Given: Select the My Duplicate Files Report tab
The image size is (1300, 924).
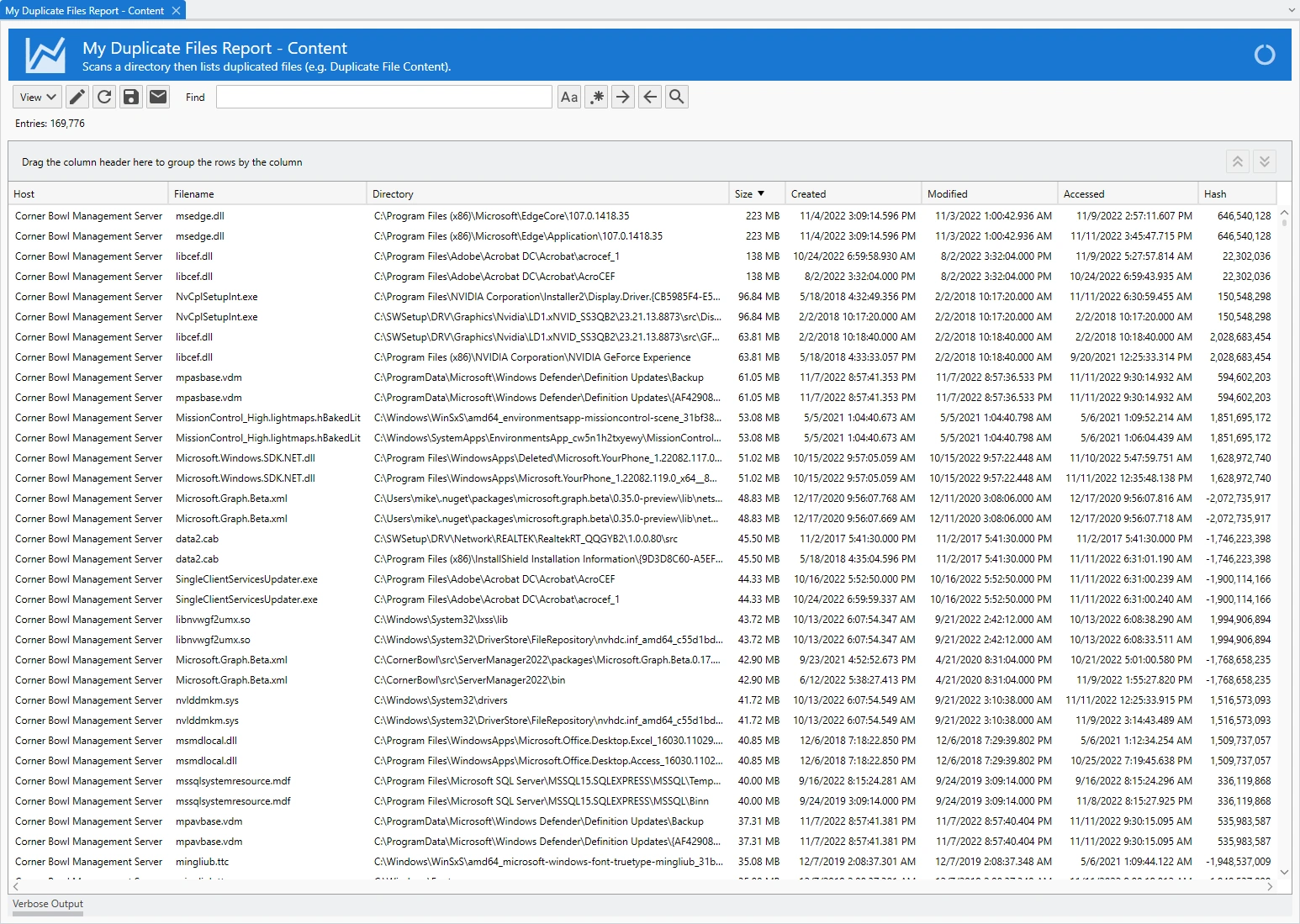Looking at the screenshot, I should pos(84,11).
